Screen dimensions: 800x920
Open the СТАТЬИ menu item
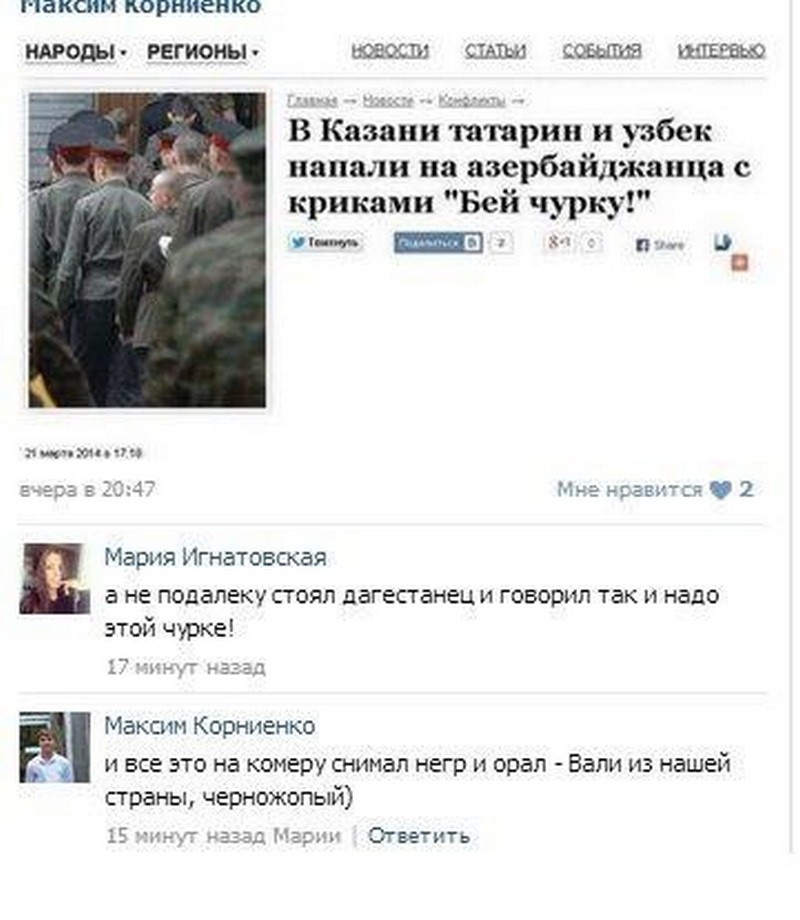click(495, 50)
